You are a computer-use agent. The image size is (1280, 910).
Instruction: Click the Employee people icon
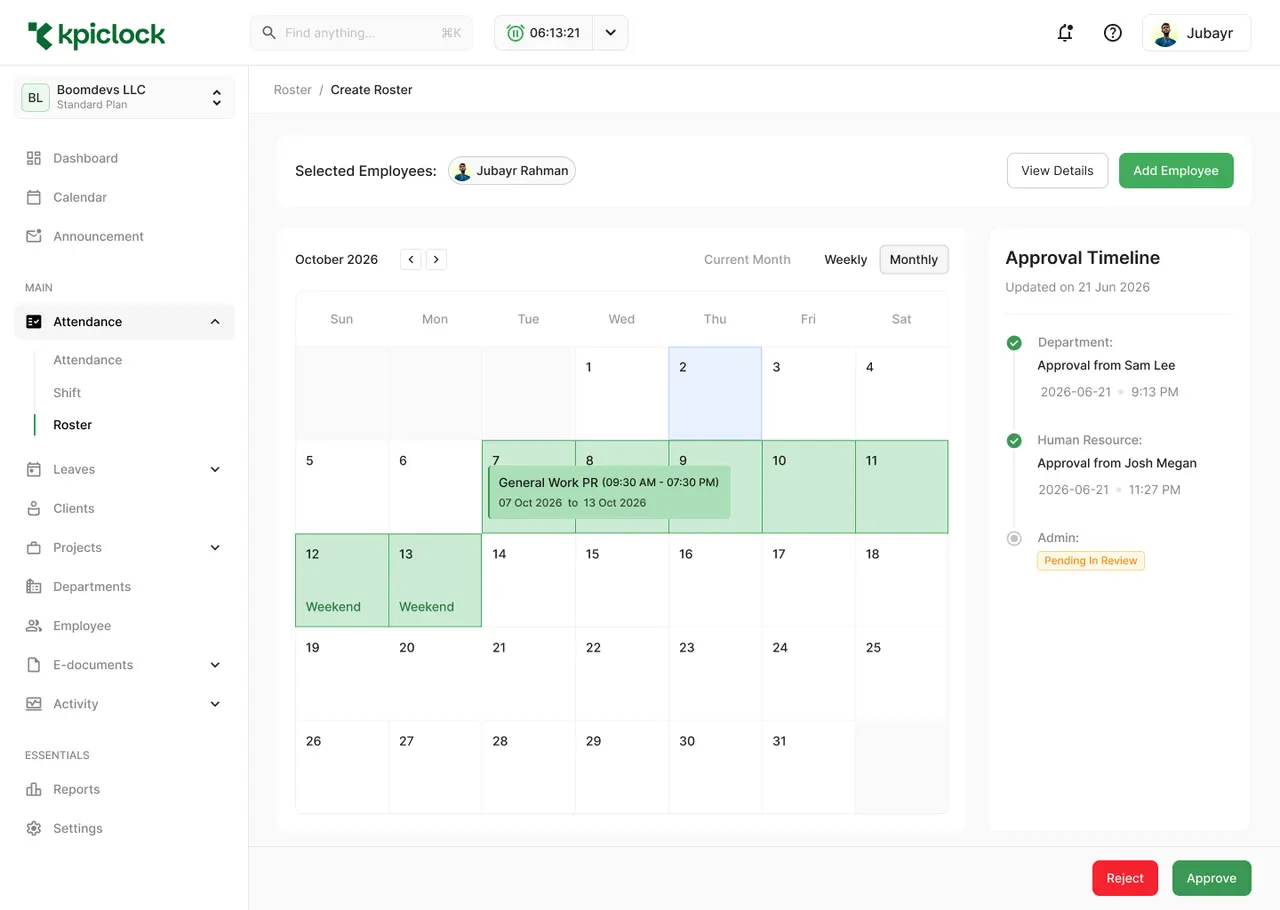point(34,626)
